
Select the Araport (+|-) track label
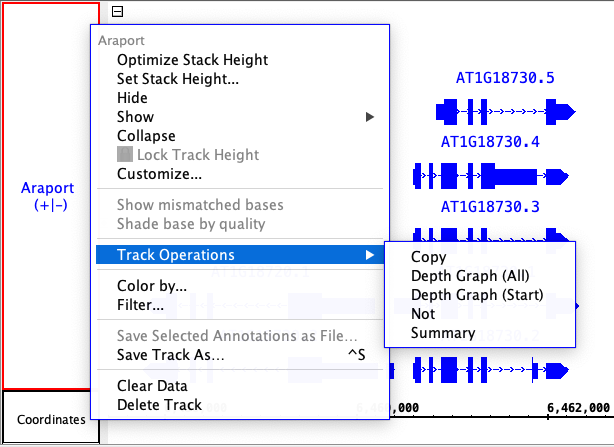point(47,196)
